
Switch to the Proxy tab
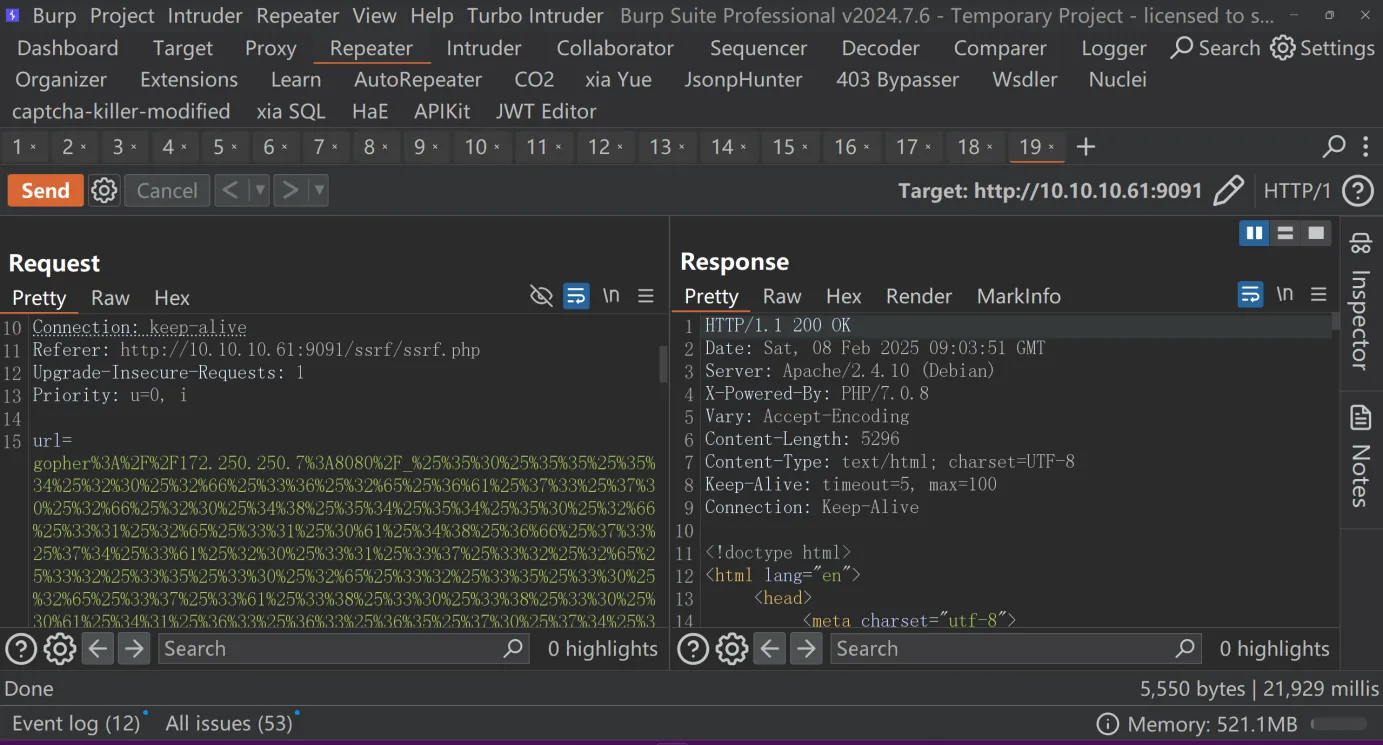[x=270, y=48]
